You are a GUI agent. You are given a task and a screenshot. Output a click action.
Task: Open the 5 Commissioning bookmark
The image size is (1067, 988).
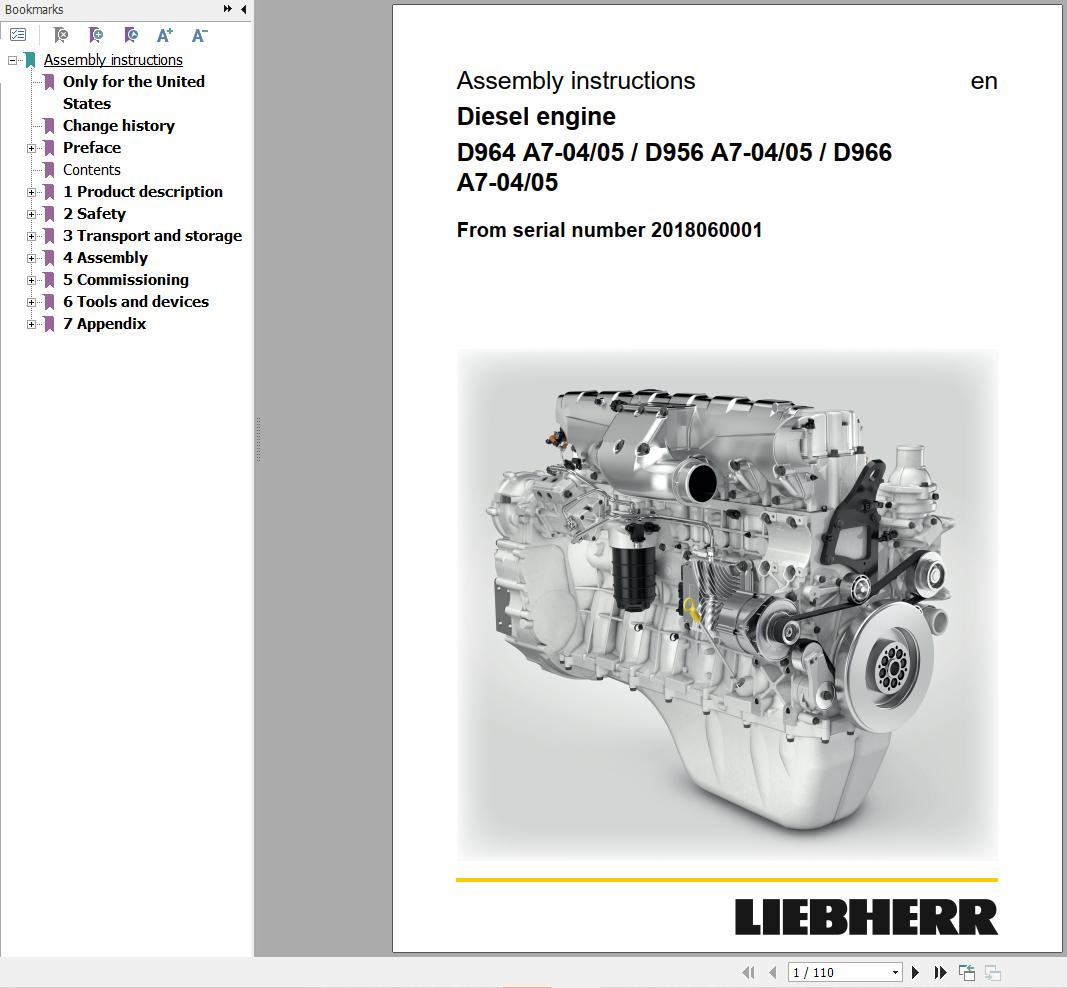pyautogui.click(x=126, y=280)
